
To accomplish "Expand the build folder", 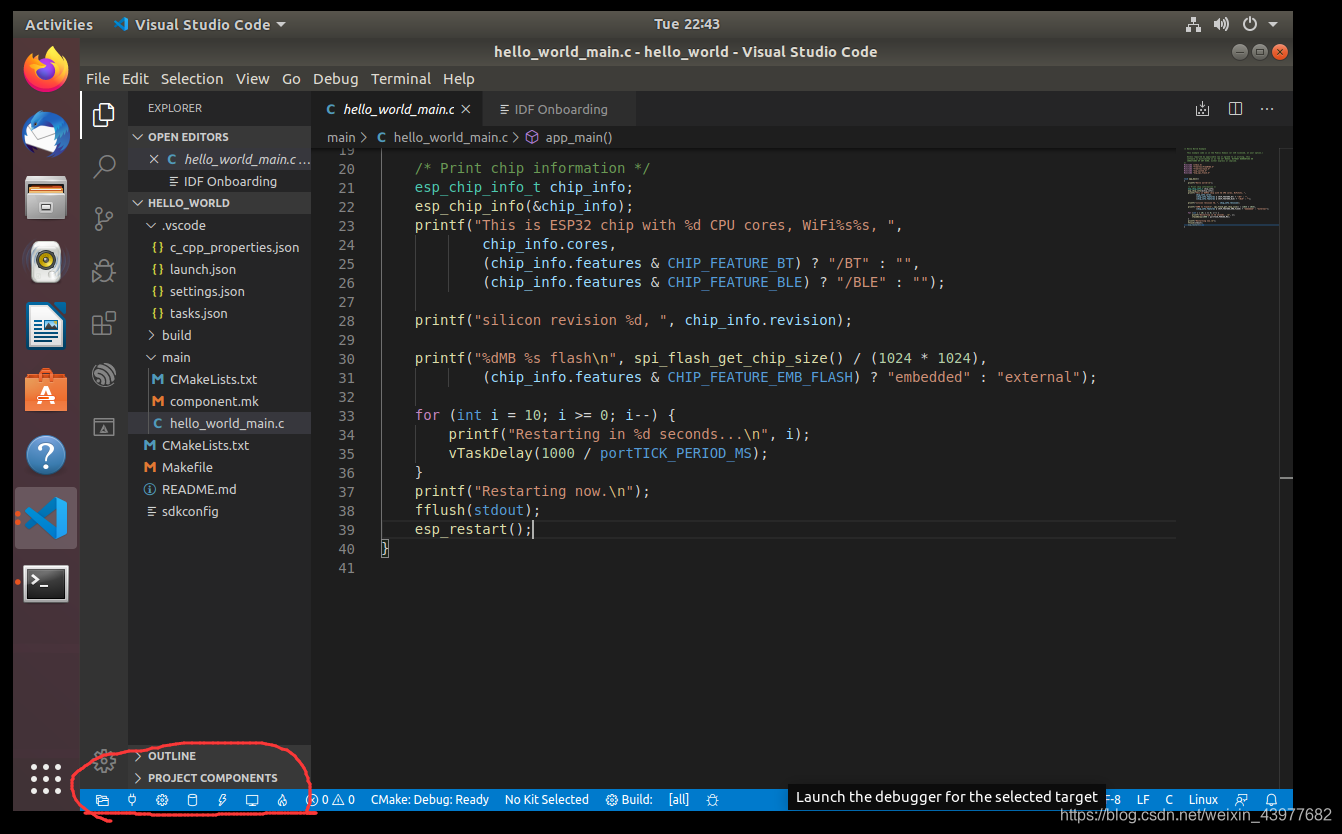I will (x=219, y=335).
